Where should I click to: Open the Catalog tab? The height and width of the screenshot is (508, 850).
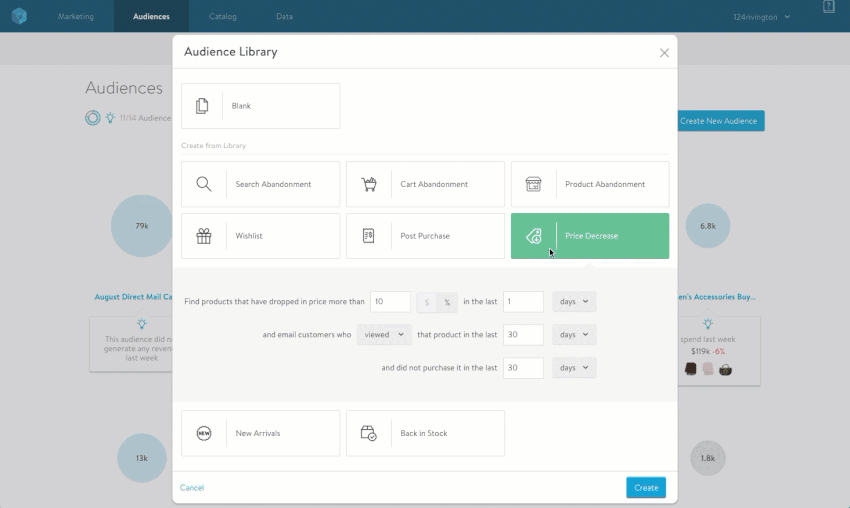click(223, 16)
